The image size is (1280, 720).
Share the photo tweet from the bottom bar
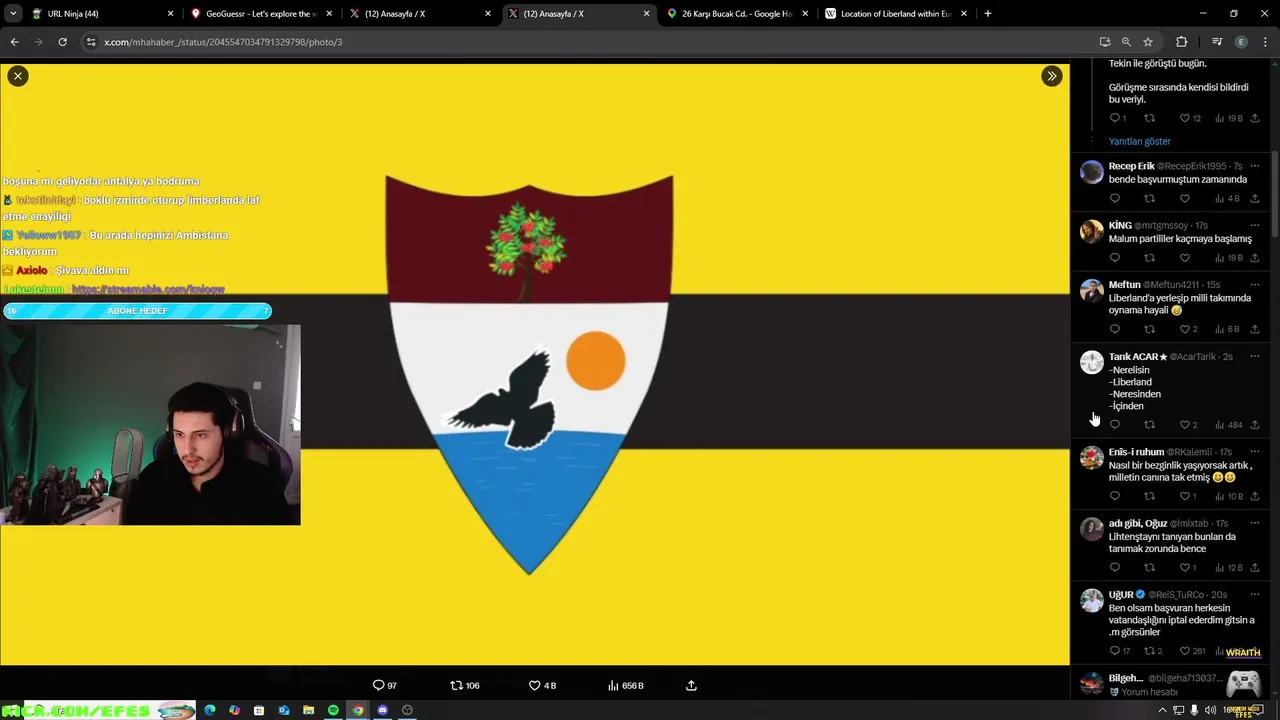click(691, 685)
